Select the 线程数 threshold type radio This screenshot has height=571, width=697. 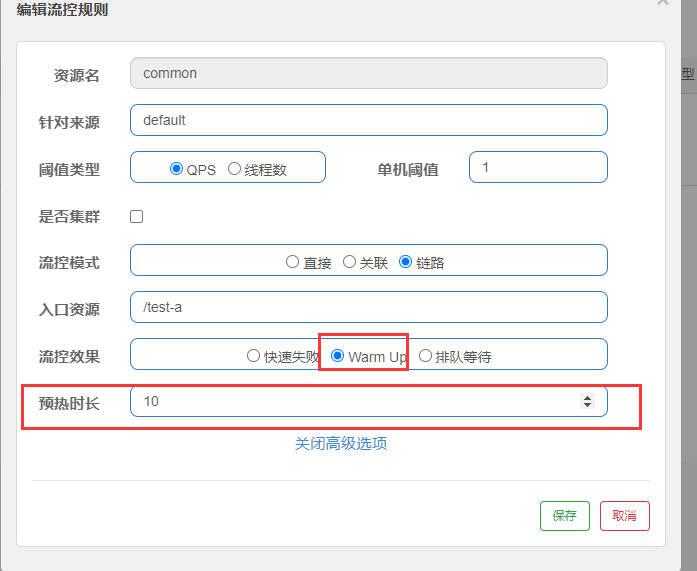tap(234, 169)
